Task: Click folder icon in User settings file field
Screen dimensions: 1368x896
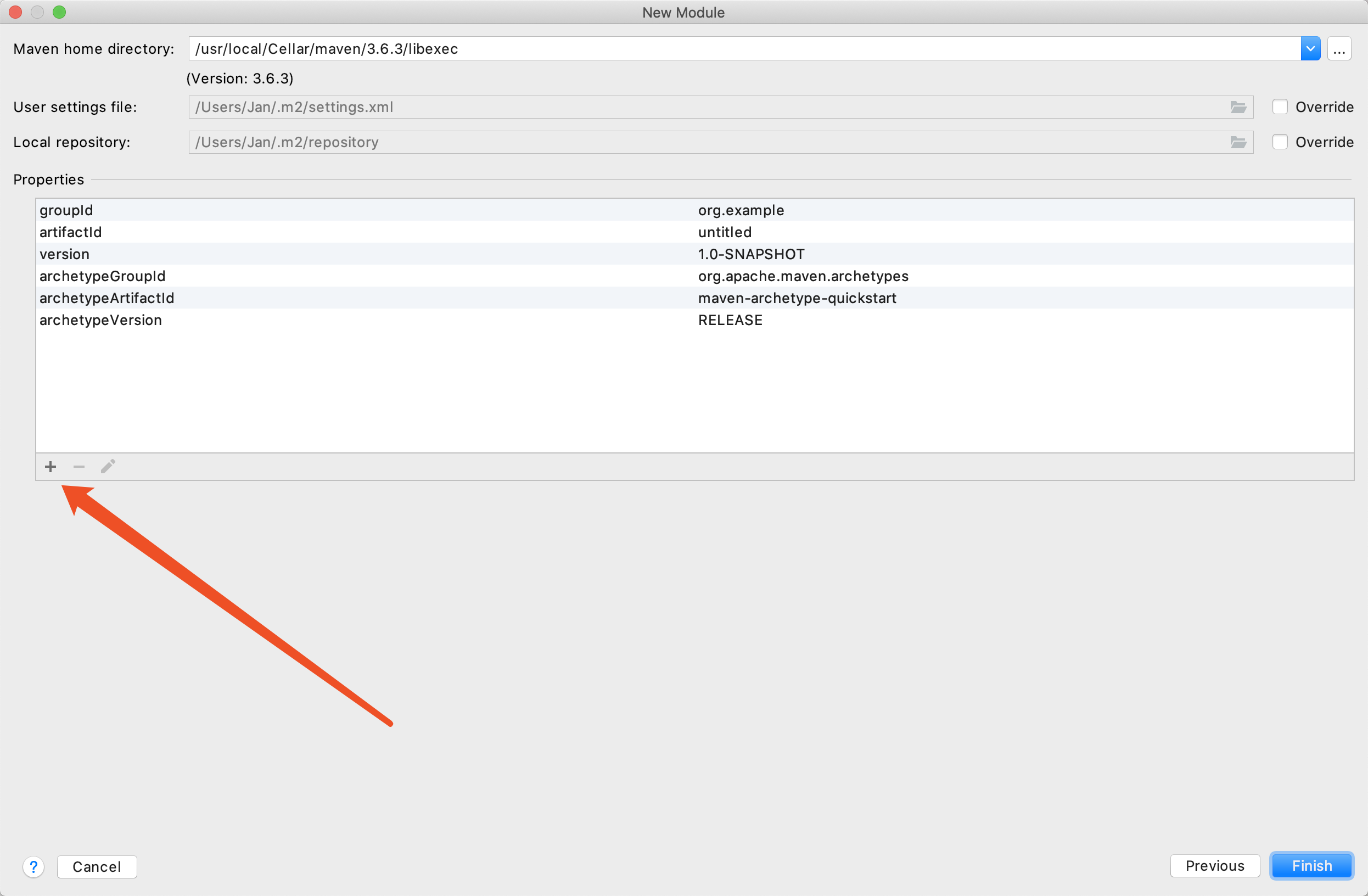Action: point(1237,108)
